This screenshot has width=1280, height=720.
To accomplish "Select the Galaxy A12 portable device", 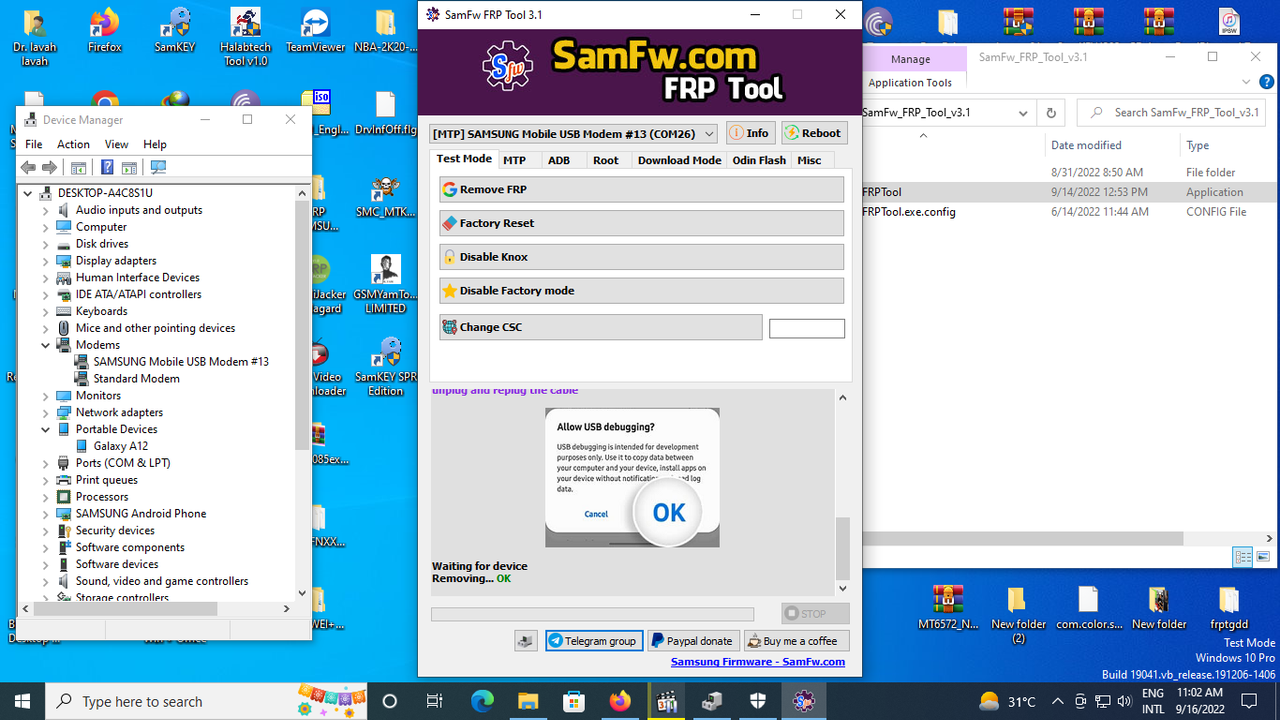I will [120, 446].
